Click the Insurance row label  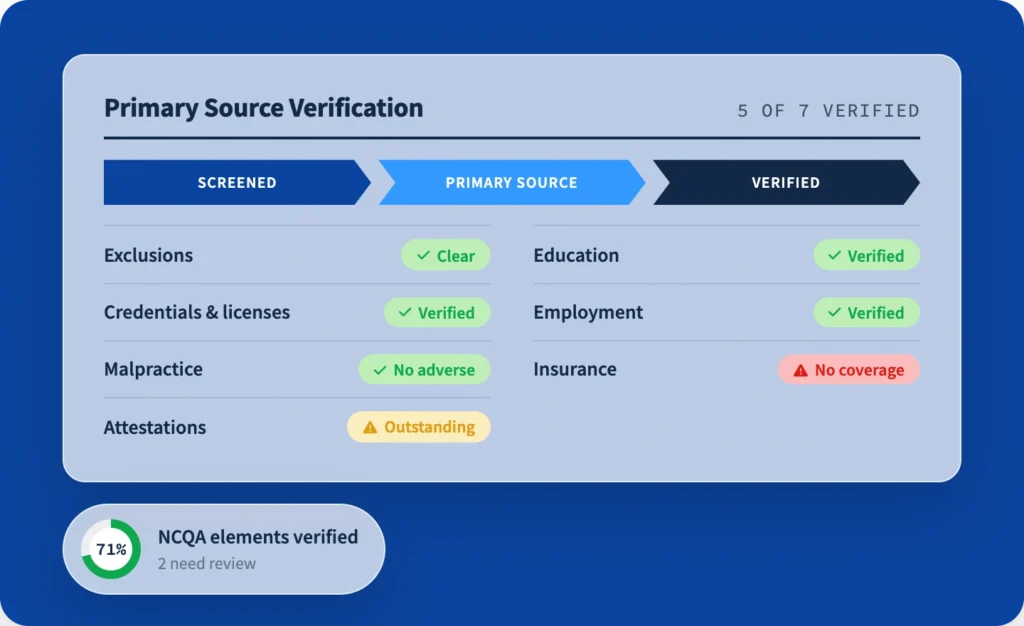point(575,369)
